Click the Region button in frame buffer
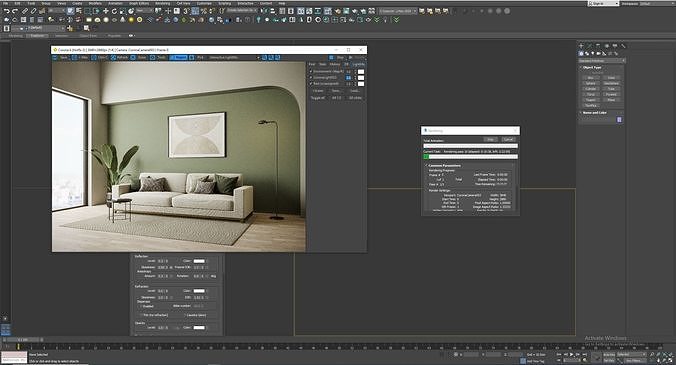The width and height of the screenshot is (676, 365). tap(178, 57)
